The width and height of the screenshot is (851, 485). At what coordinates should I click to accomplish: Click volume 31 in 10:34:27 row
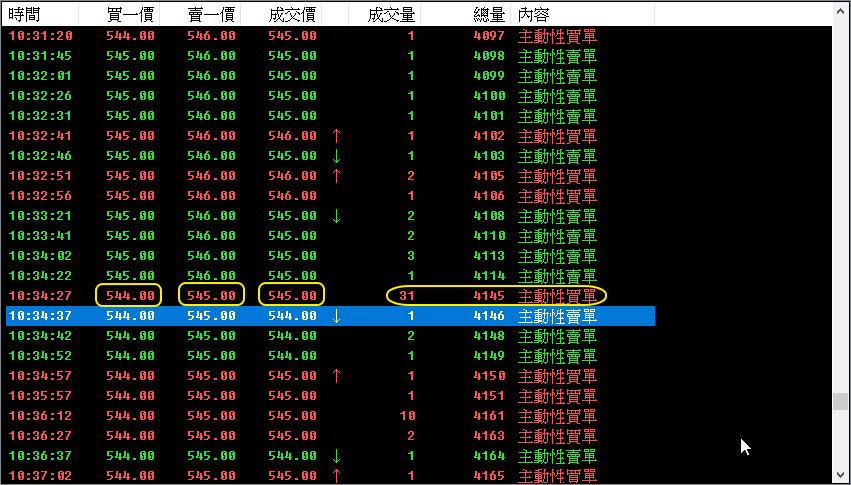tap(407, 296)
